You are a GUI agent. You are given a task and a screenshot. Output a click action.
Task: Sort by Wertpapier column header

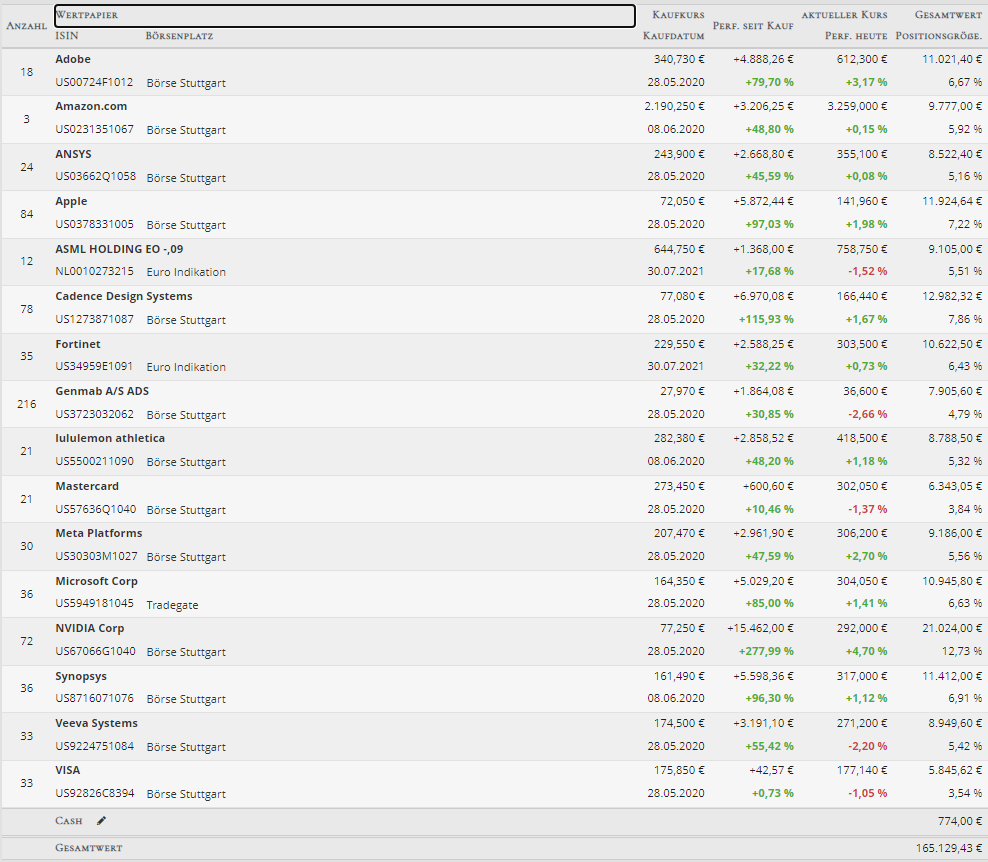coord(344,16)
